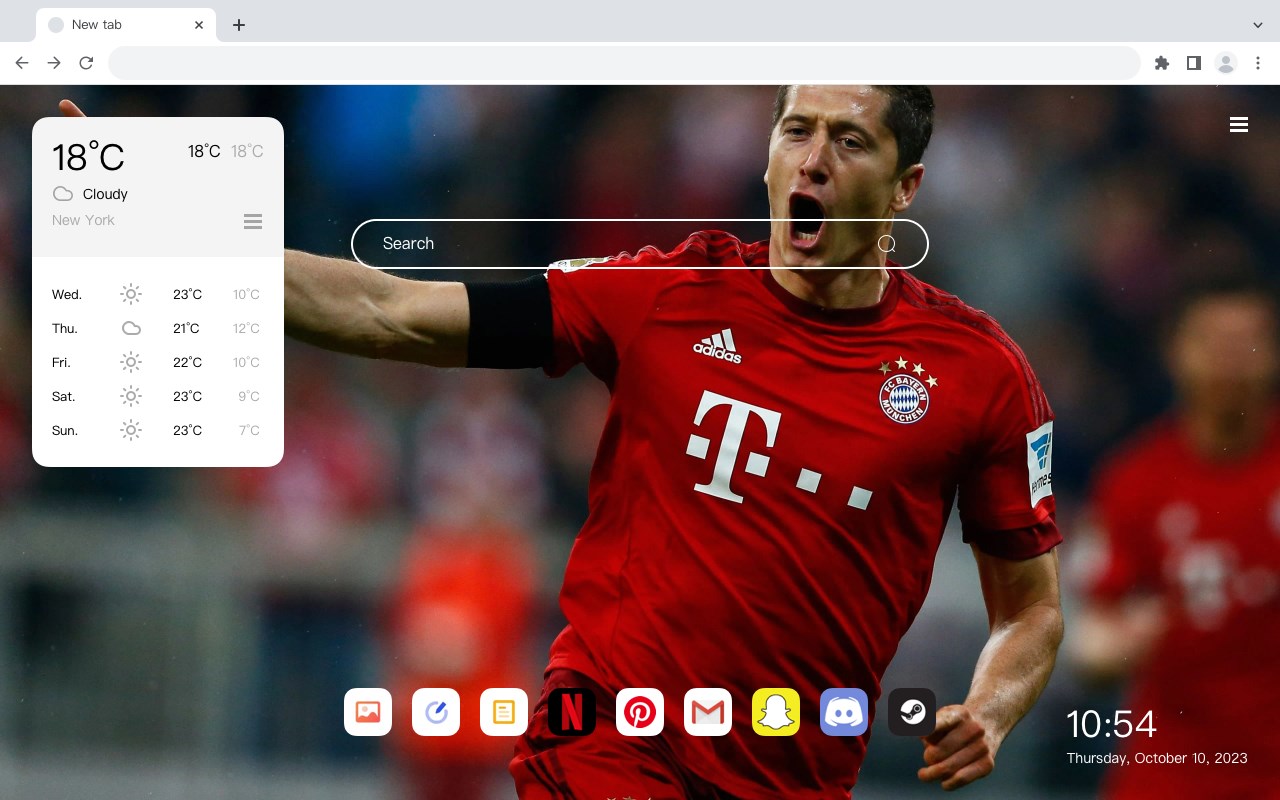This screenshot has height=800, width=1280.
Task: Toggle the browser side panel
Action: 1193,63
